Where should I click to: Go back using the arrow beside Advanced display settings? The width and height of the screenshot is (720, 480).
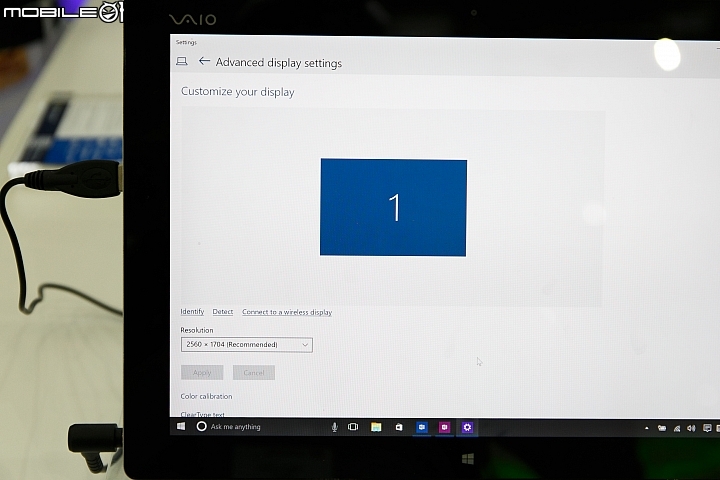(x=204, y=61)
